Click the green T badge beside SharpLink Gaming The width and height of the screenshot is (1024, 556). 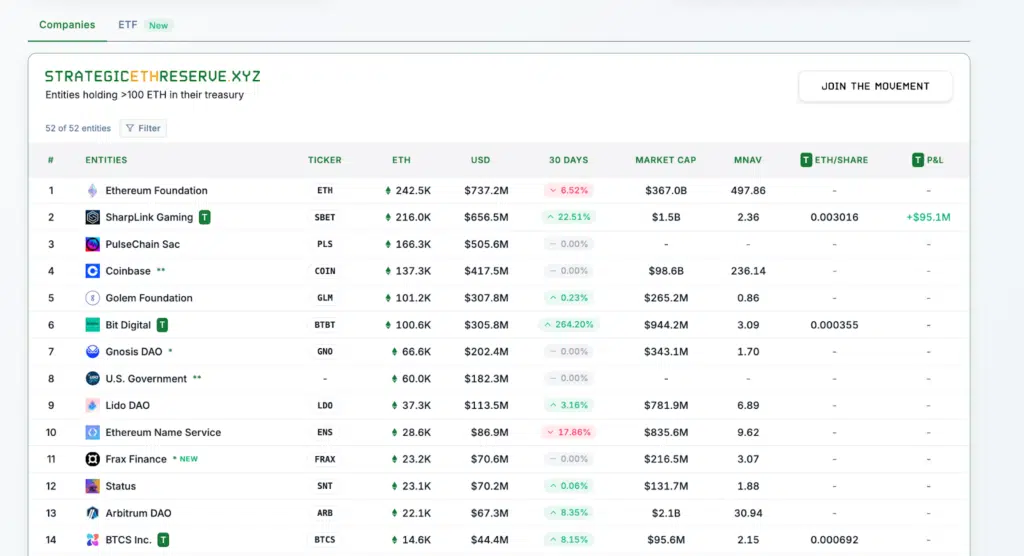[205, 217]
